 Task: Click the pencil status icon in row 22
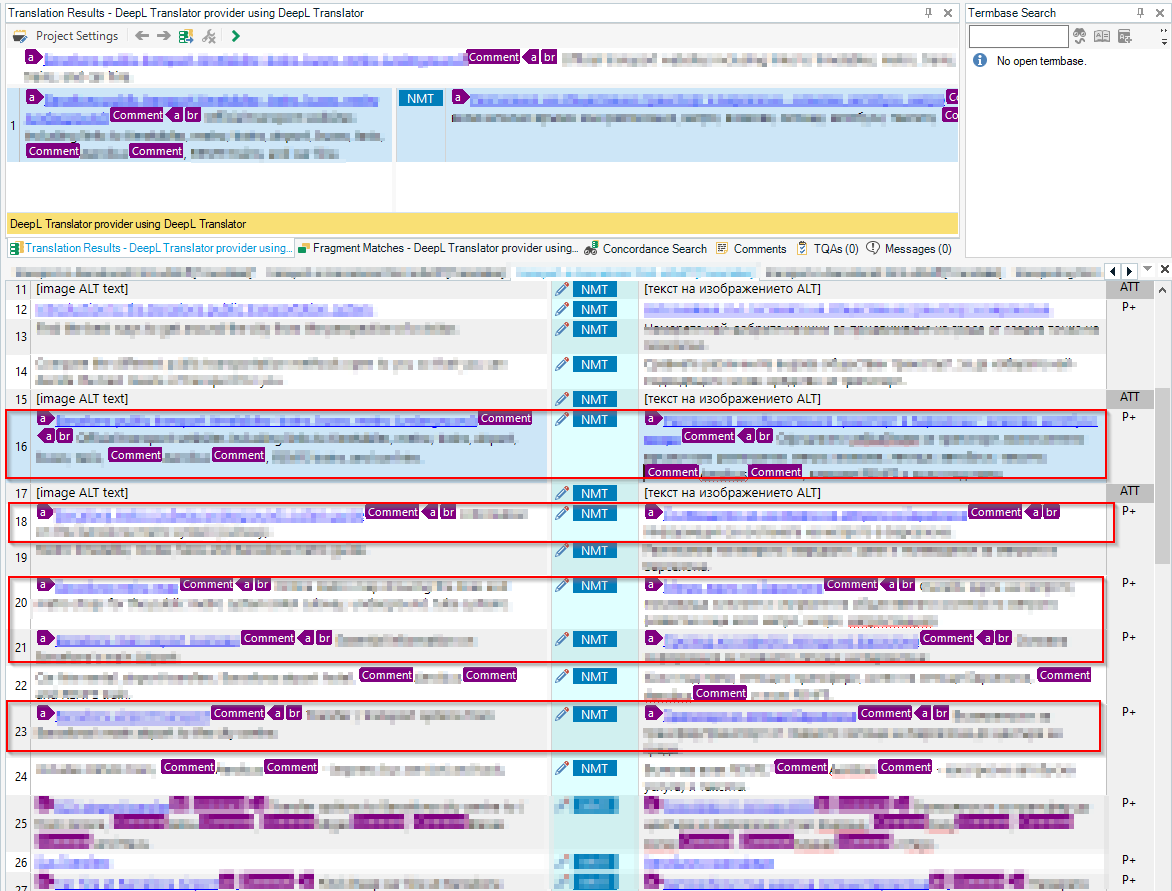pyautogui.click(x=562, y=676)
